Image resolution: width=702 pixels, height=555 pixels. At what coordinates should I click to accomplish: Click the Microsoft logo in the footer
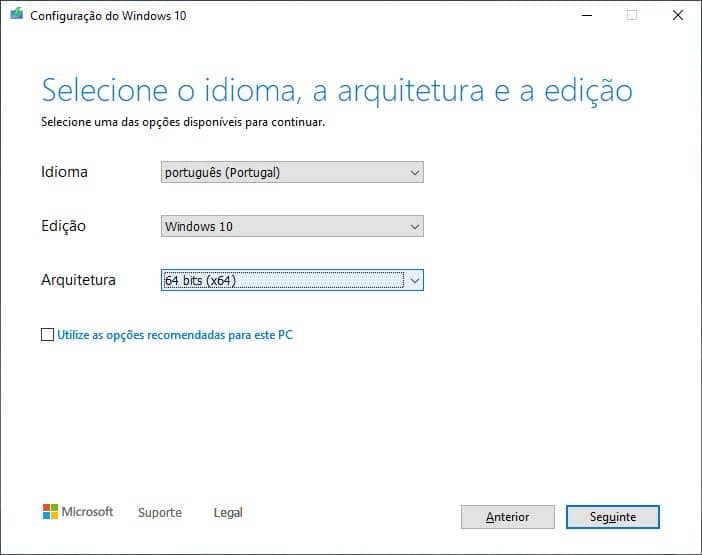78,512
